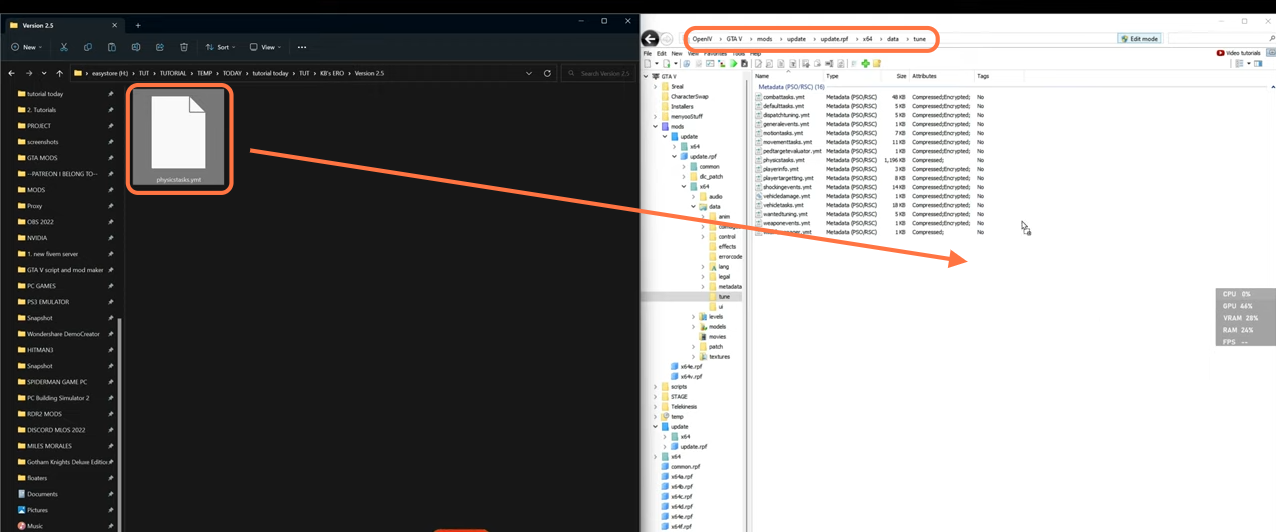
Task: Collapse the mods node in OpenIV tree
Action: point(656,127)
